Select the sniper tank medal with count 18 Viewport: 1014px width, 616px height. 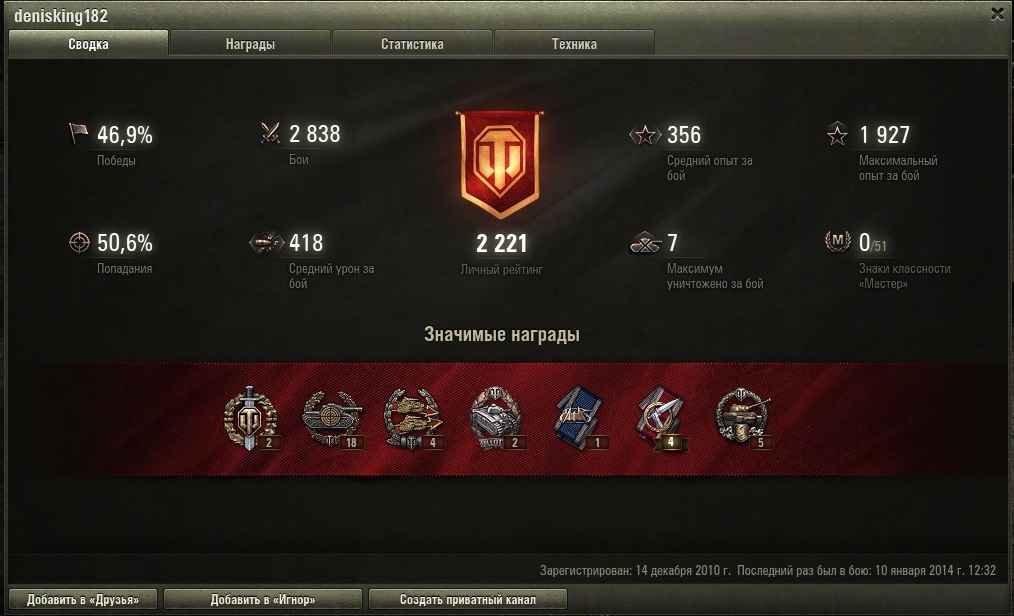(332, 419)
